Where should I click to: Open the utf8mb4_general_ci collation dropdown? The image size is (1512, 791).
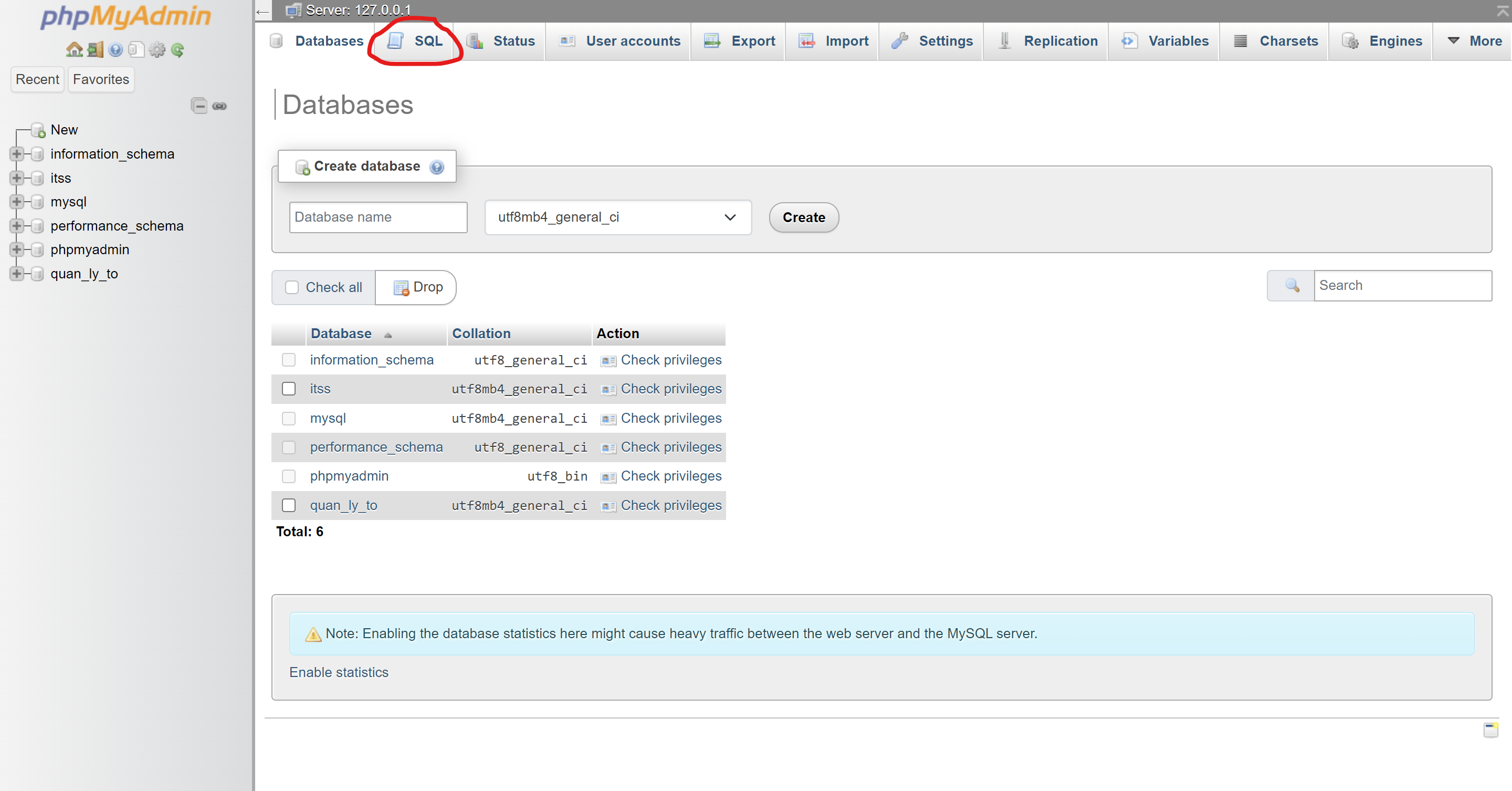click(617, 217)
